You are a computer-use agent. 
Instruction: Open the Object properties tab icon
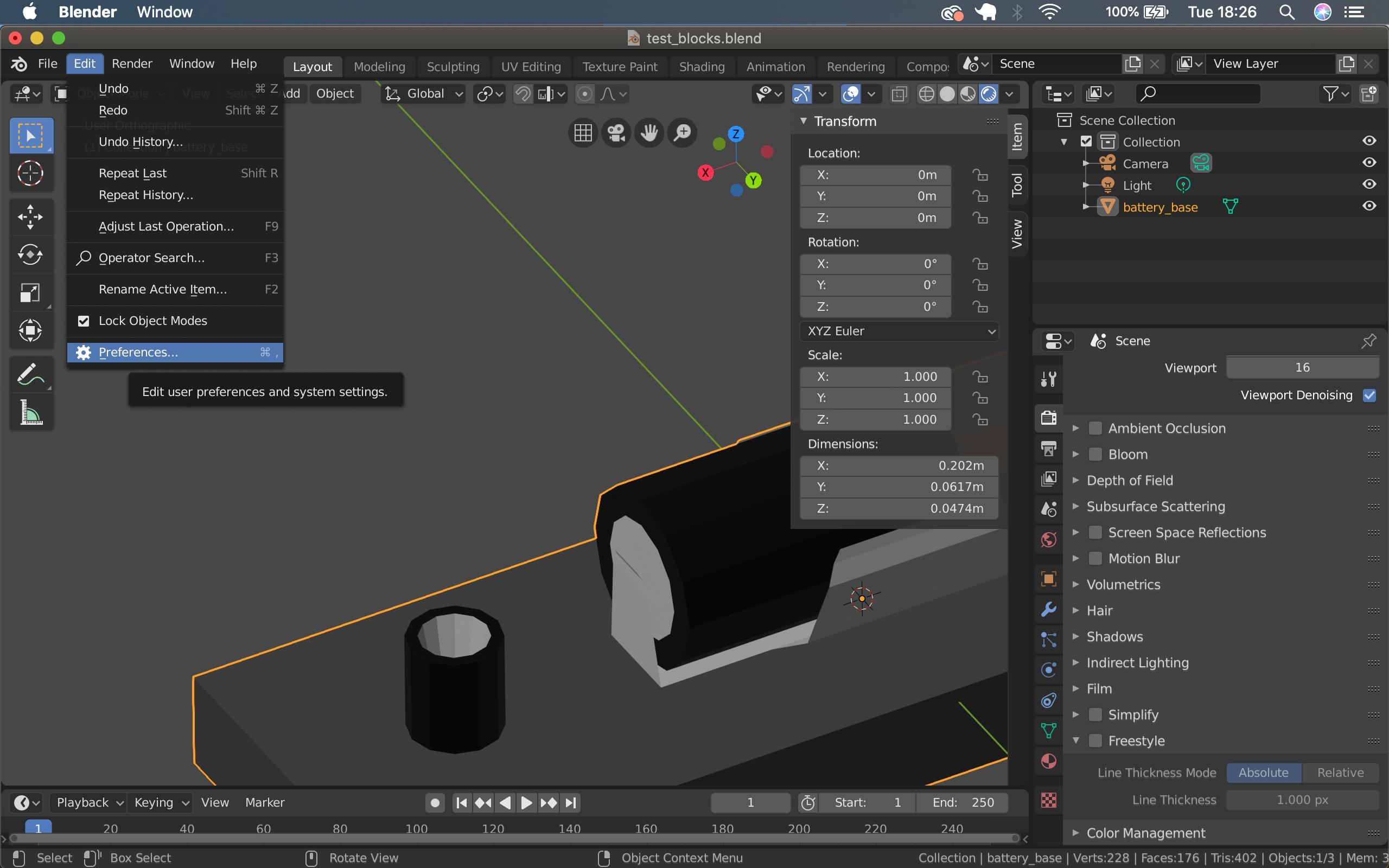[x=1048, y=579]
